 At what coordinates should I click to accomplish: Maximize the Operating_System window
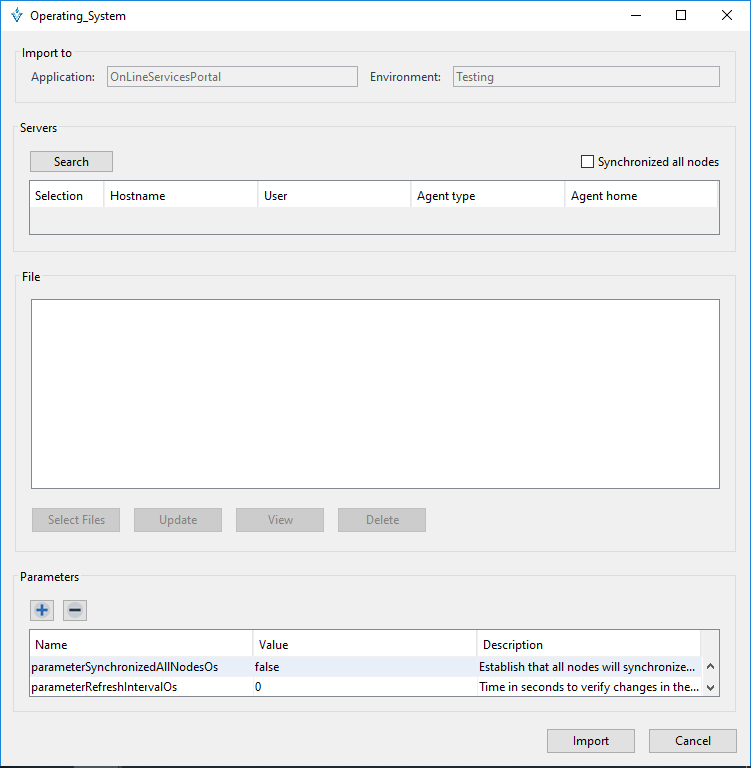point(681,16)
